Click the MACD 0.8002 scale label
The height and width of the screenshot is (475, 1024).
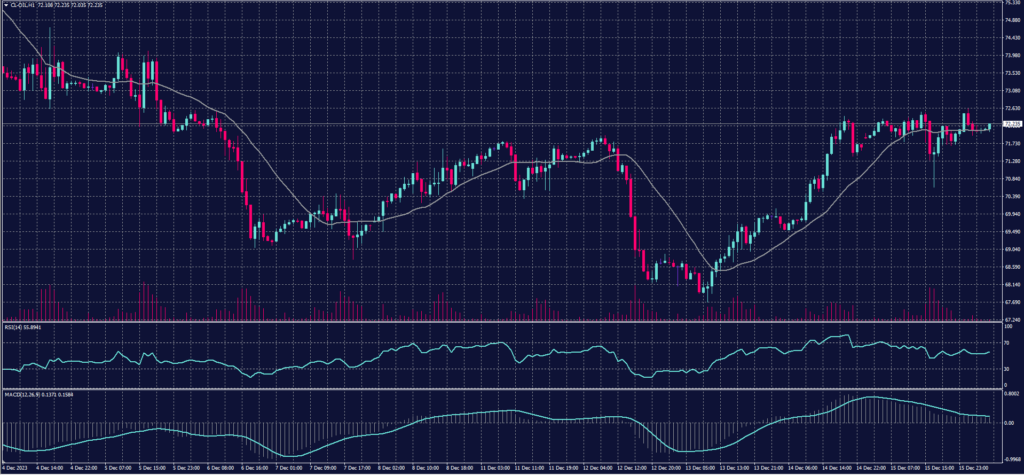click(1010, 394)
